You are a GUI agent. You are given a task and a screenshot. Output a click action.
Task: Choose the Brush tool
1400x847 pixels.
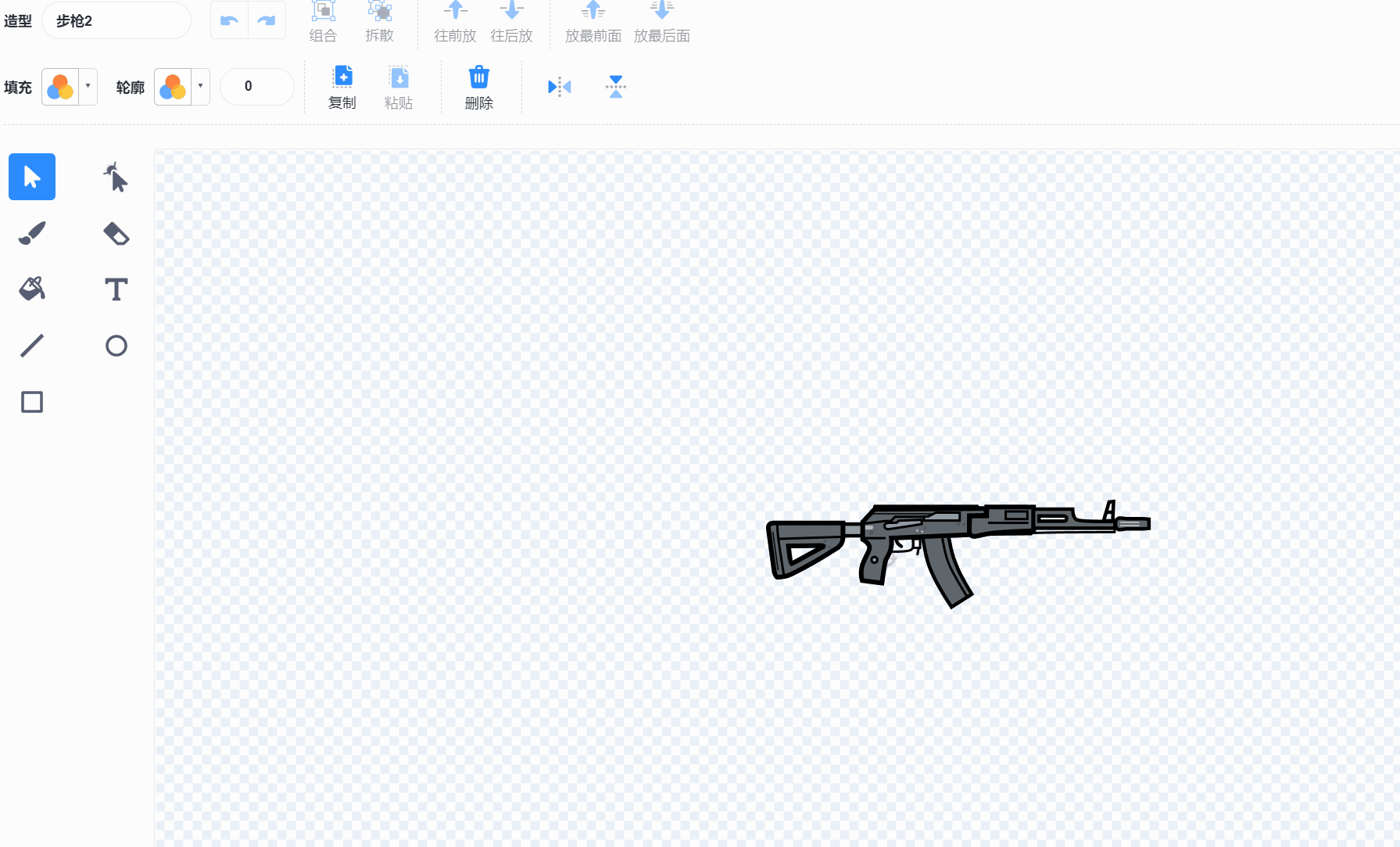click(x=32, y=233)
